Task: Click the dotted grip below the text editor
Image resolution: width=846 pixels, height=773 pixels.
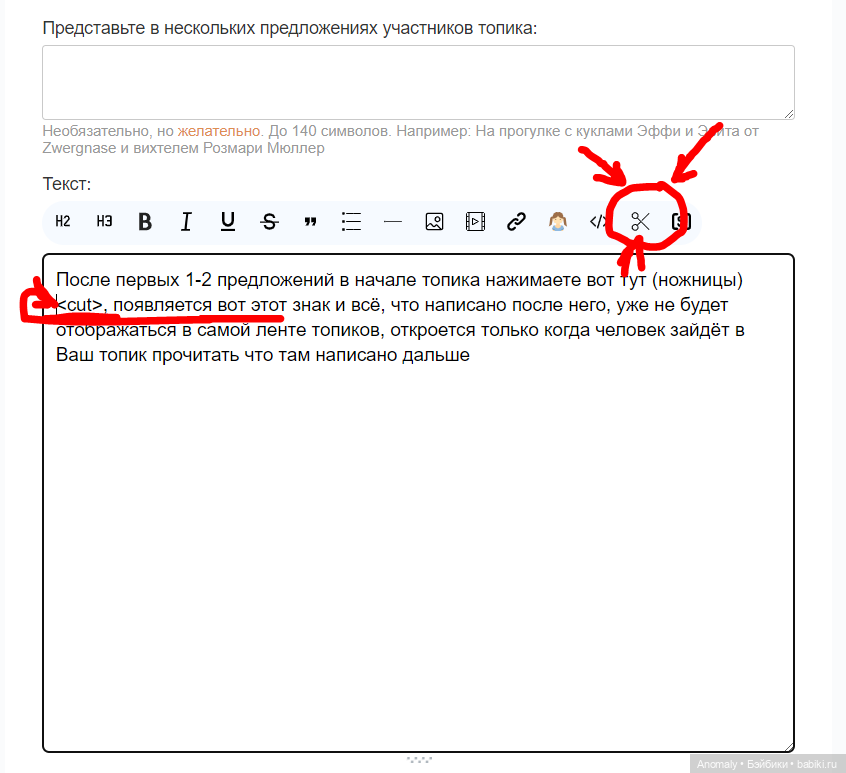Action: pos(418,760)
